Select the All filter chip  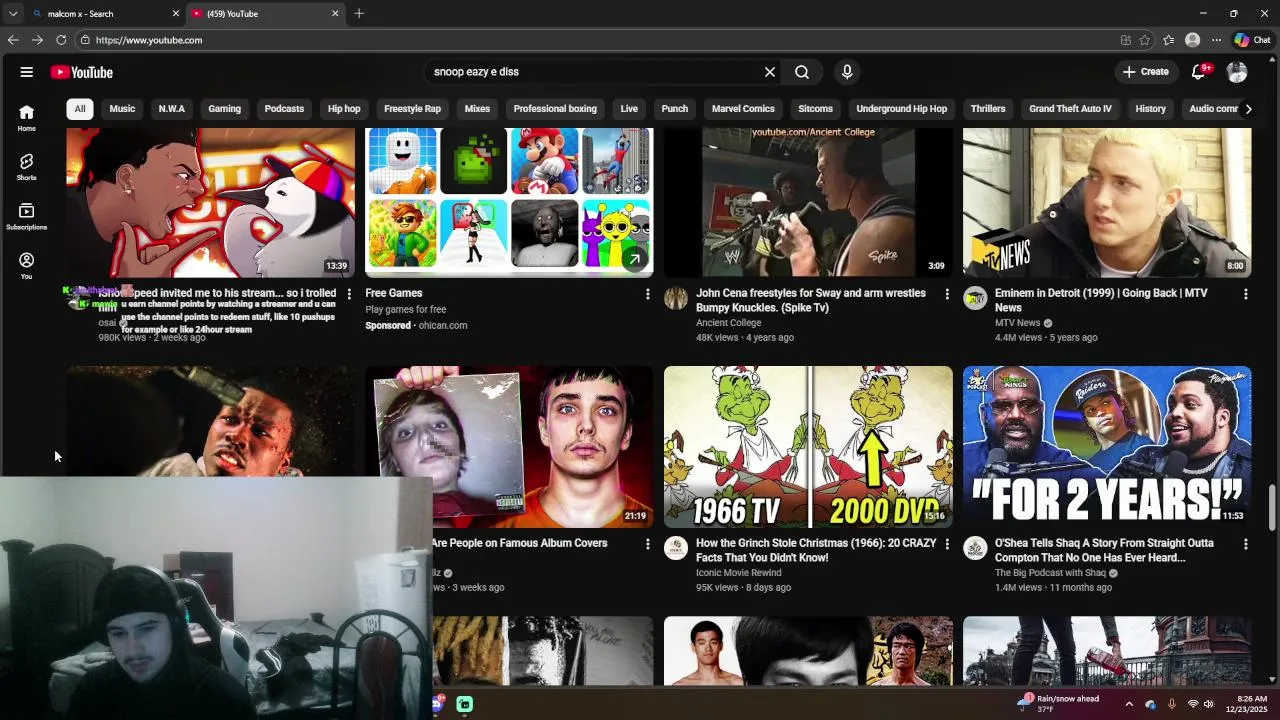80,109
